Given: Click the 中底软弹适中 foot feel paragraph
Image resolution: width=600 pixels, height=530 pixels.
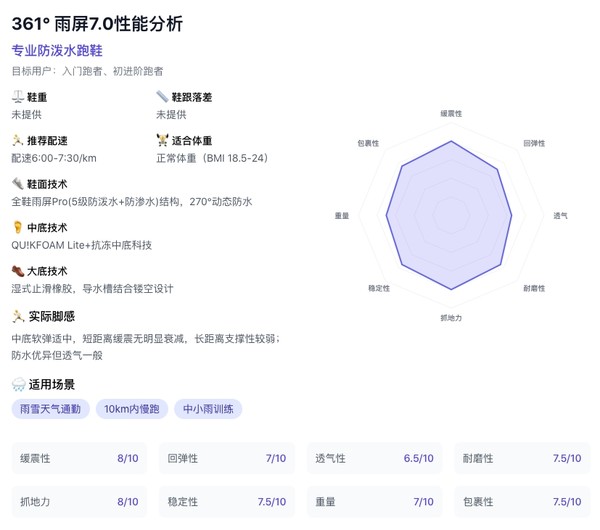Looking at the screenshot, I should tap(145, 347).
